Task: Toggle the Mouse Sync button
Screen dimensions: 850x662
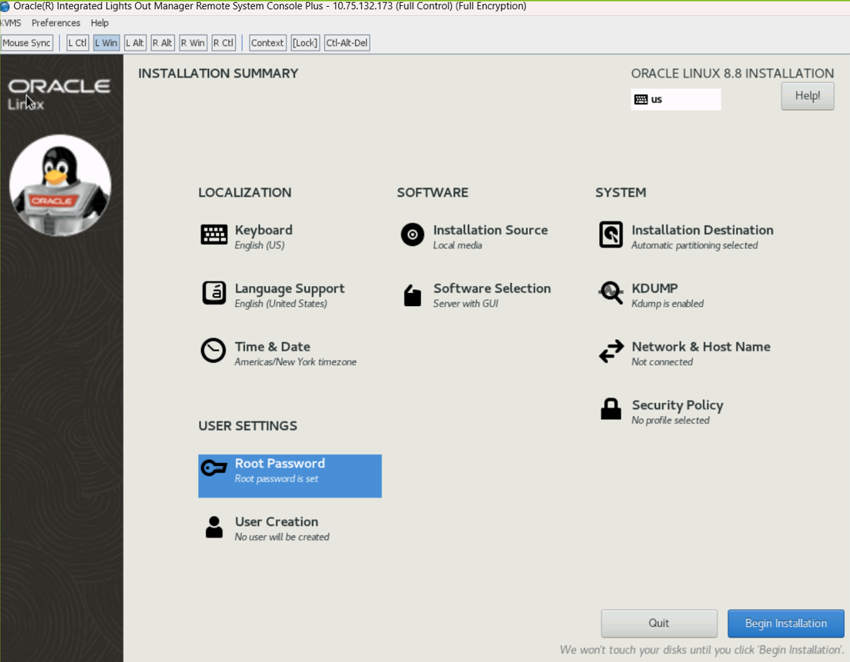Action: point(27,43)
